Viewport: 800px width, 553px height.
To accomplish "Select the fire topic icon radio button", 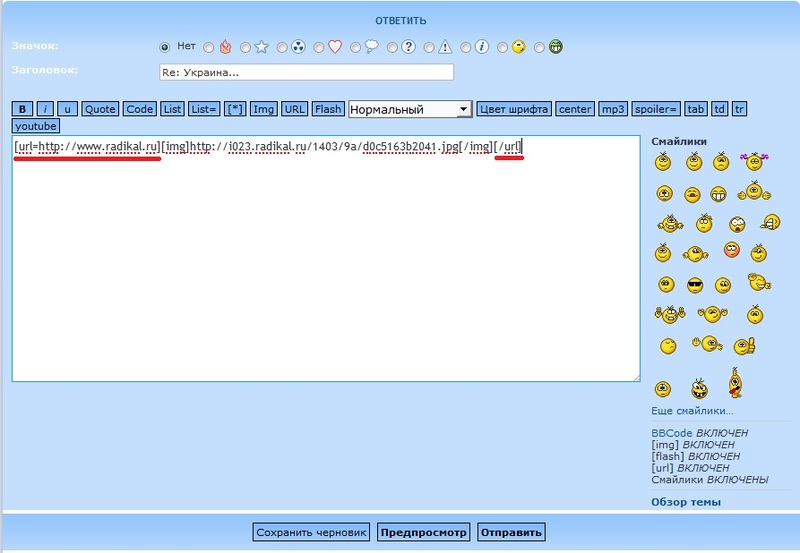I will point(209,48).
